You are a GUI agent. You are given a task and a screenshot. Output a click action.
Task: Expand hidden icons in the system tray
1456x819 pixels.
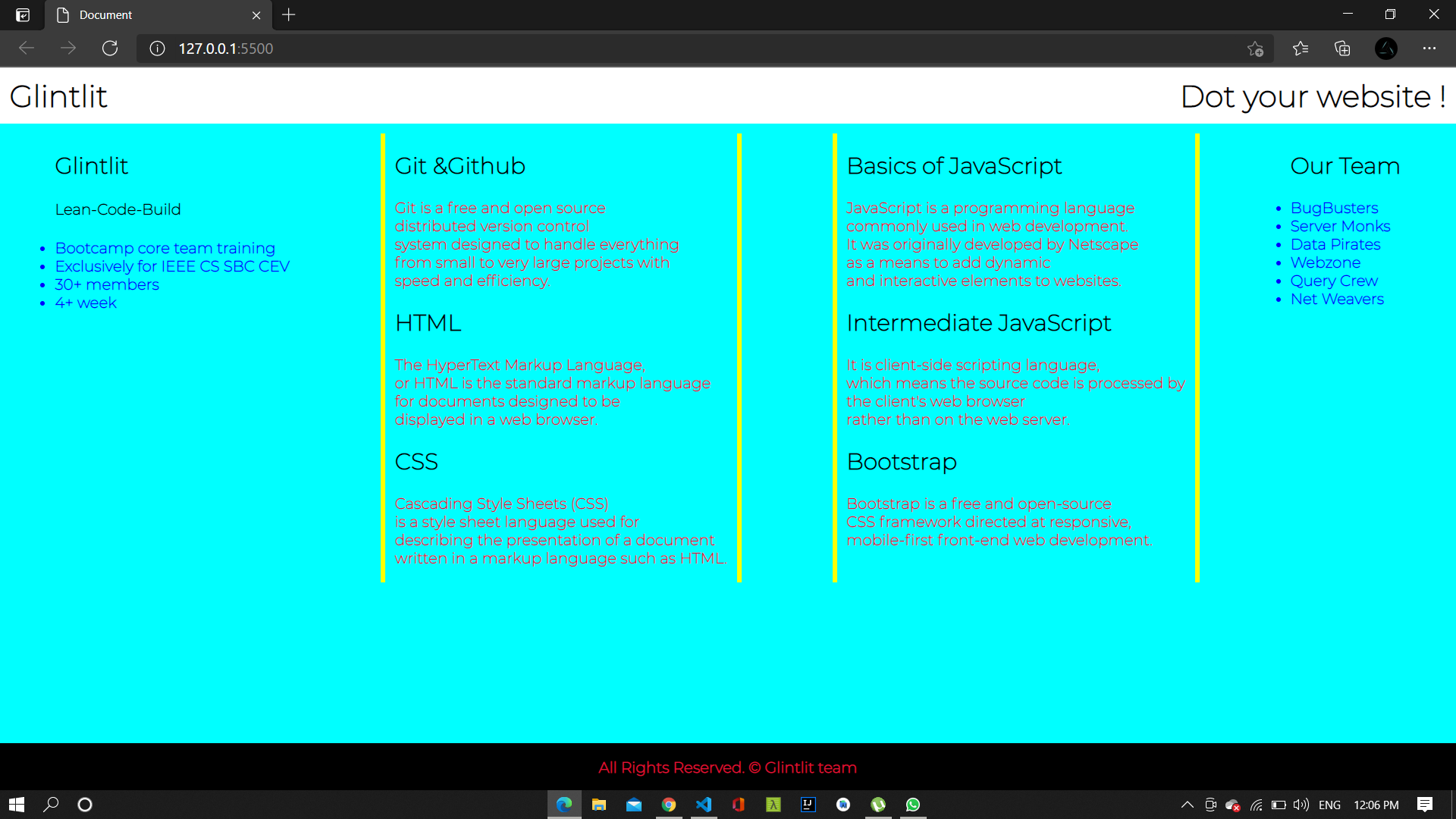(1187, 805)
